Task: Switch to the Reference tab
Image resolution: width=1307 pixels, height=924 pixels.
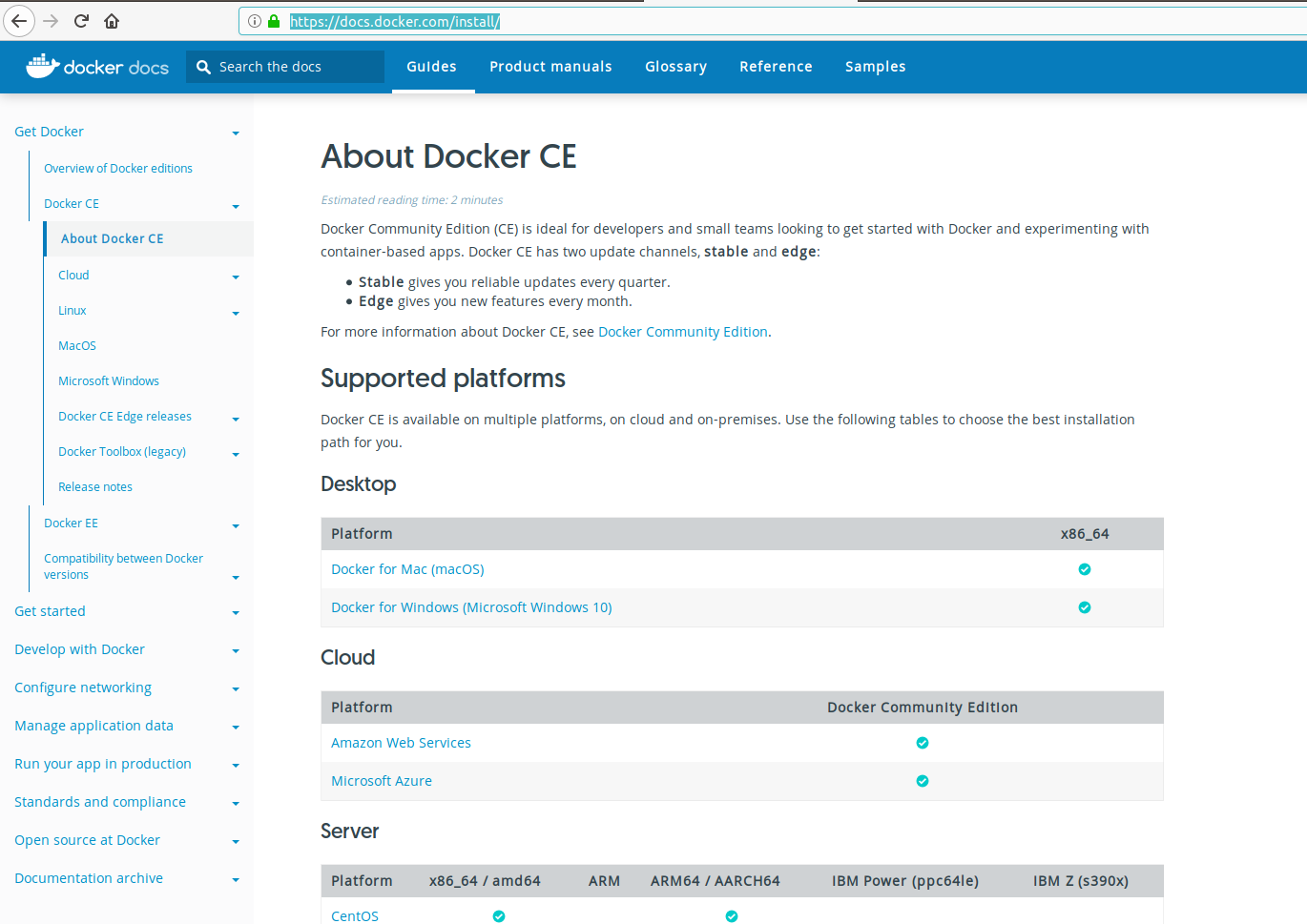Action: (776, 67)
